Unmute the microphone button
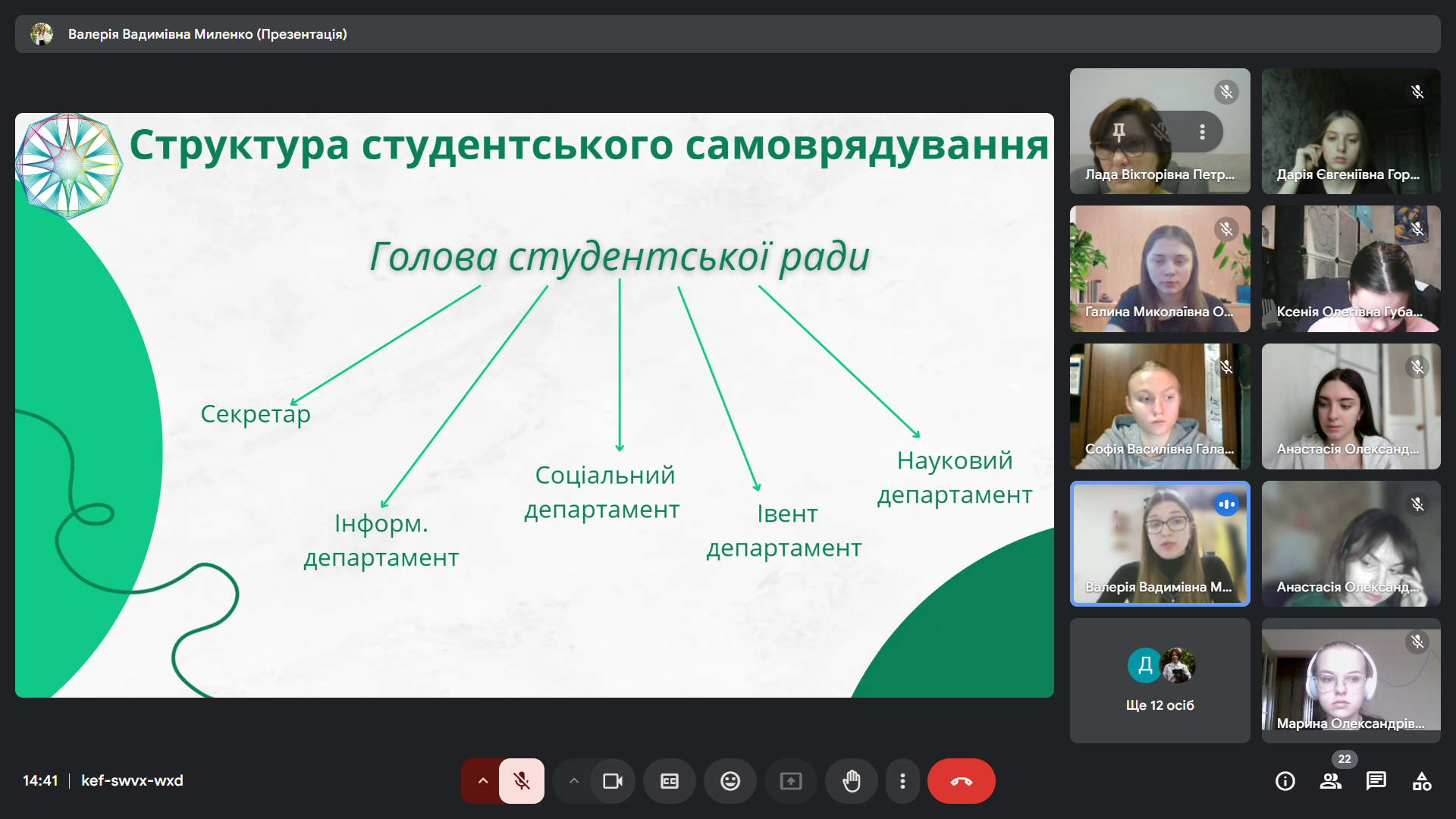 pos(522,781)
